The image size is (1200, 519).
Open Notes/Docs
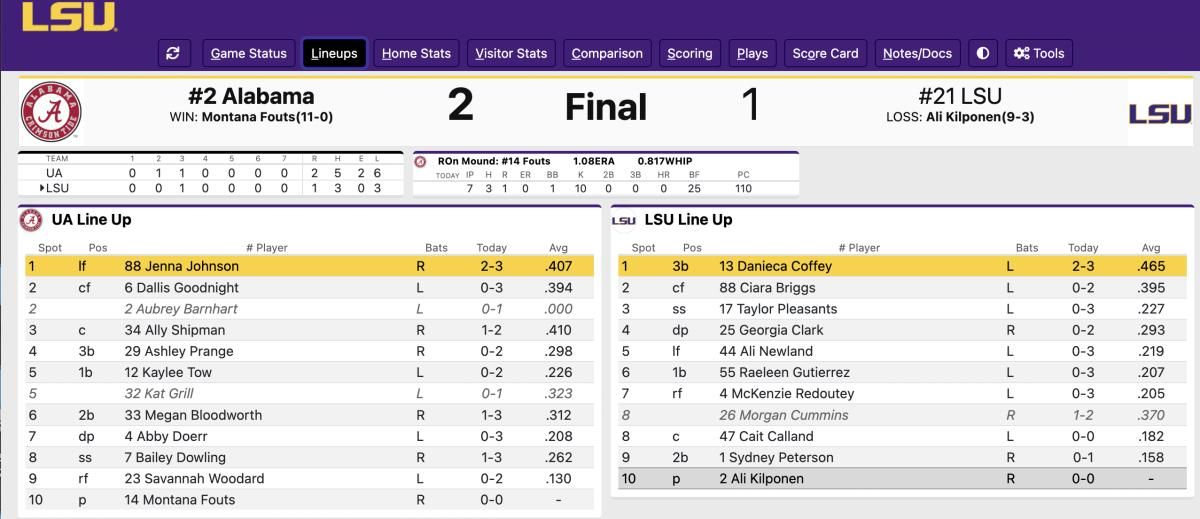918,53
